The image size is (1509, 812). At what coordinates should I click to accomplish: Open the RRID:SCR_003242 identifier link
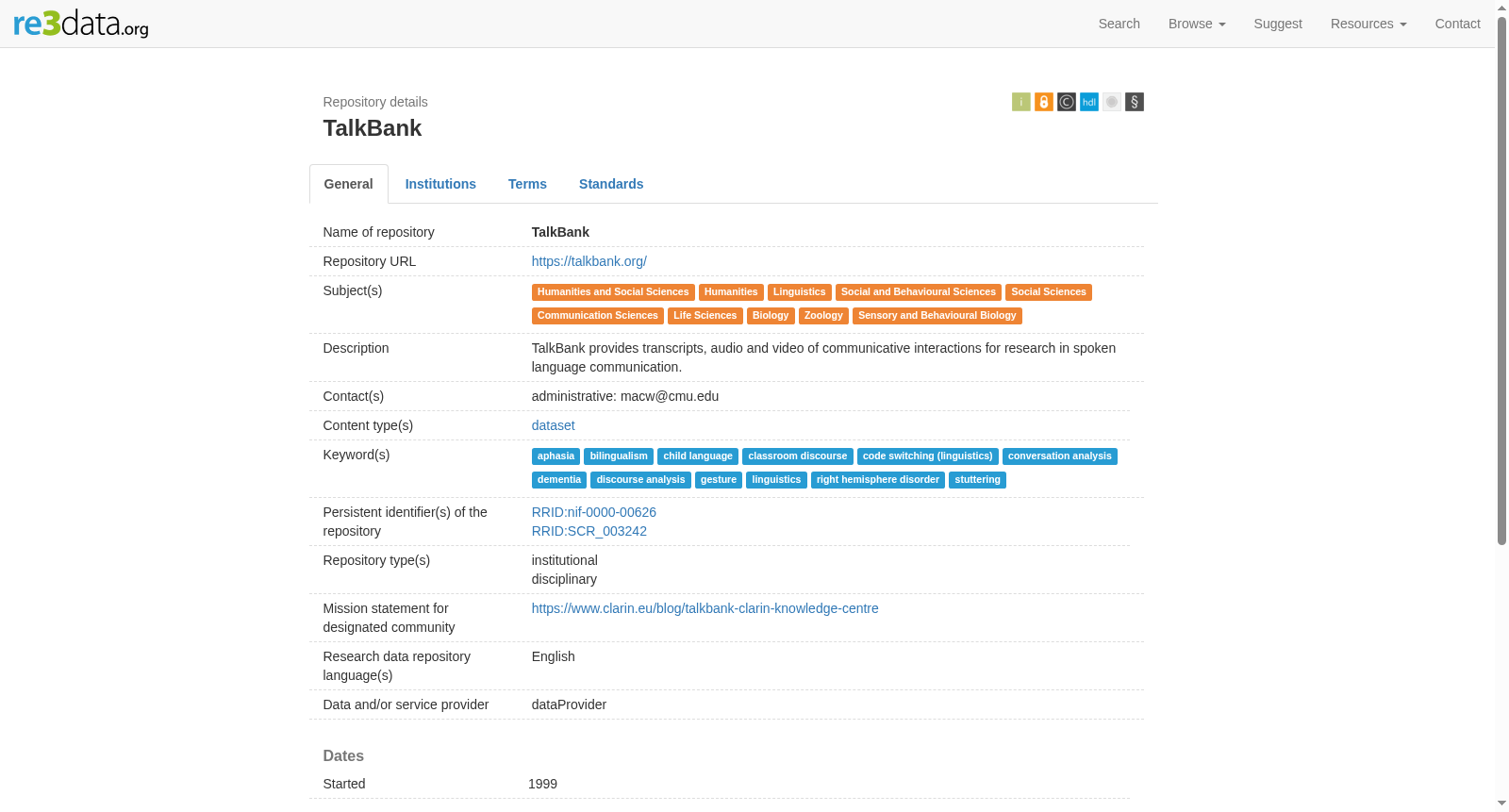click(589, 531)
